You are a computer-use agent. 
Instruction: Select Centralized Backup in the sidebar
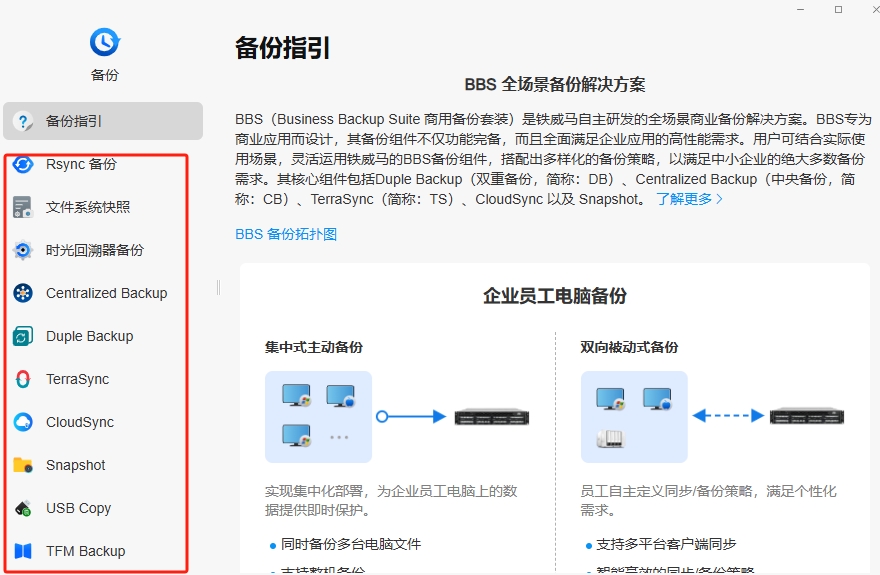[x=106, y=293]
